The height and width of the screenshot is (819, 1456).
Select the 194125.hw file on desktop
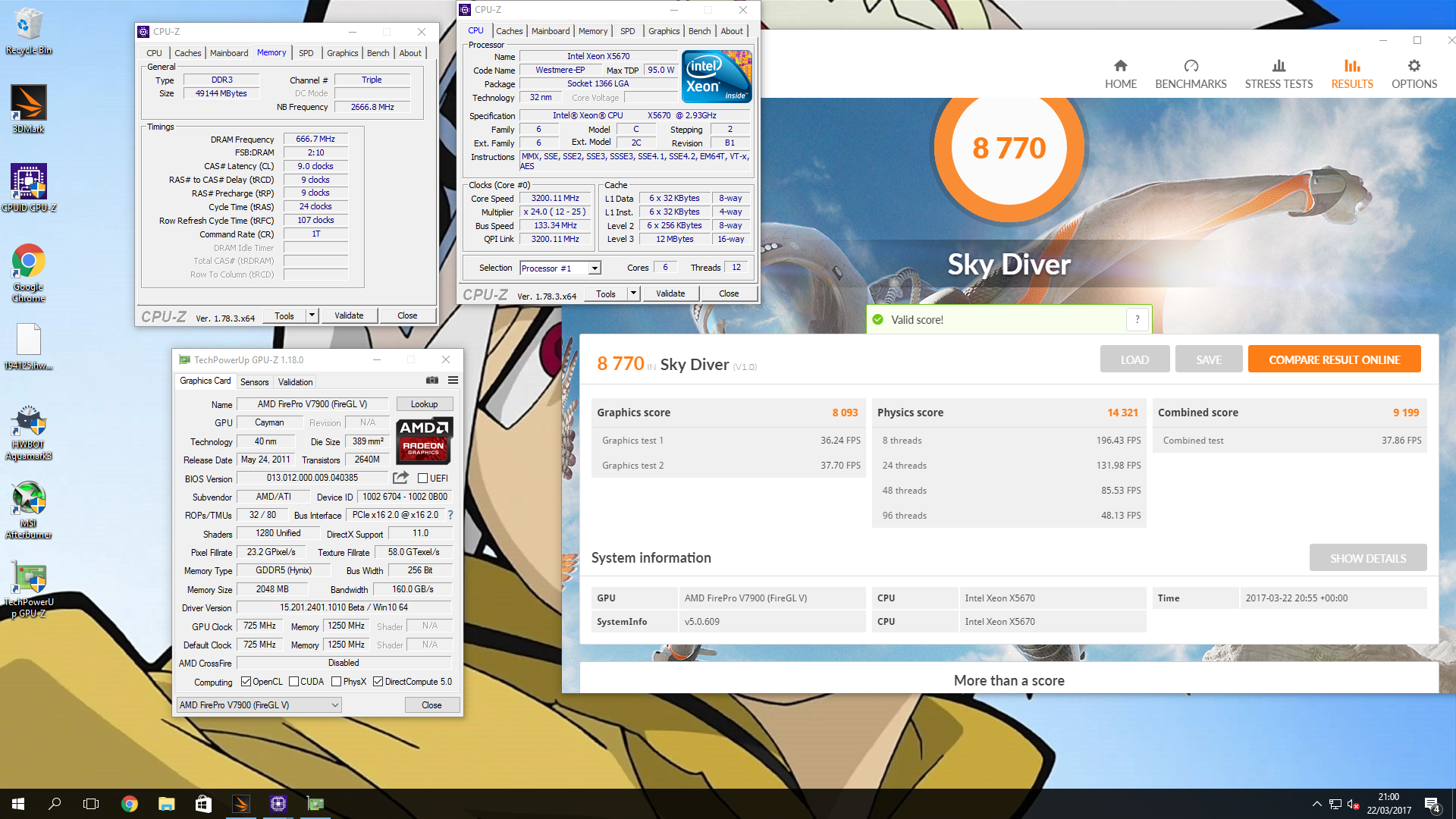[x=28, y=347]
